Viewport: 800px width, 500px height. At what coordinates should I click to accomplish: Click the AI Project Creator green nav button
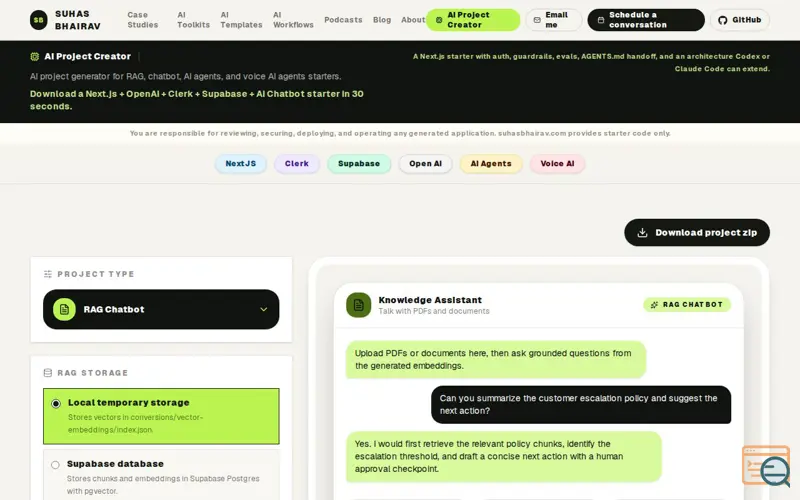(x=473, y=20)
